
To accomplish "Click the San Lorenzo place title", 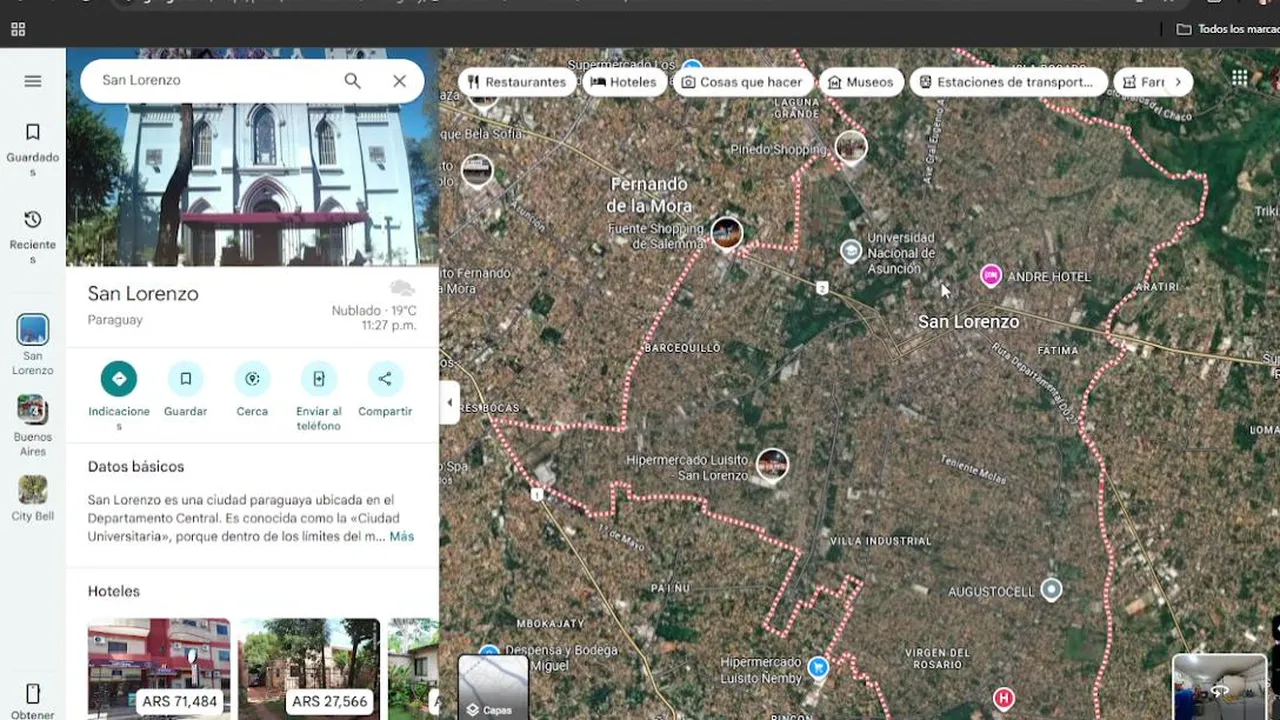I will [143, 294].
